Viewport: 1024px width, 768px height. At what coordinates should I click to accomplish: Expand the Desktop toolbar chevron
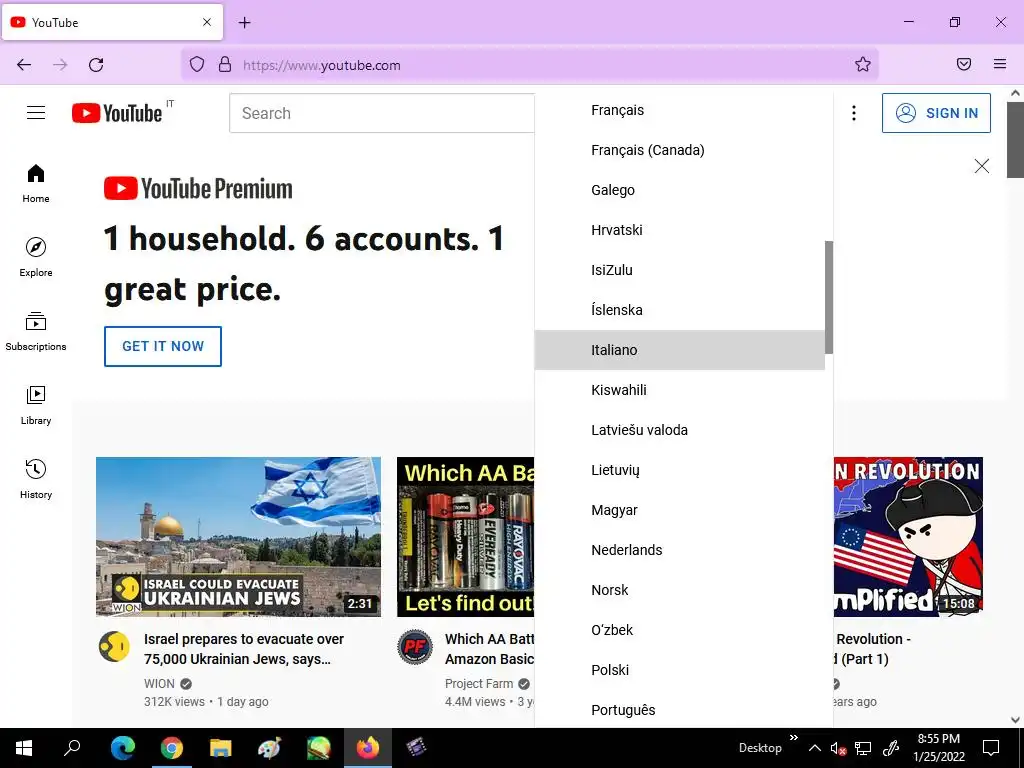coord(793,738)
